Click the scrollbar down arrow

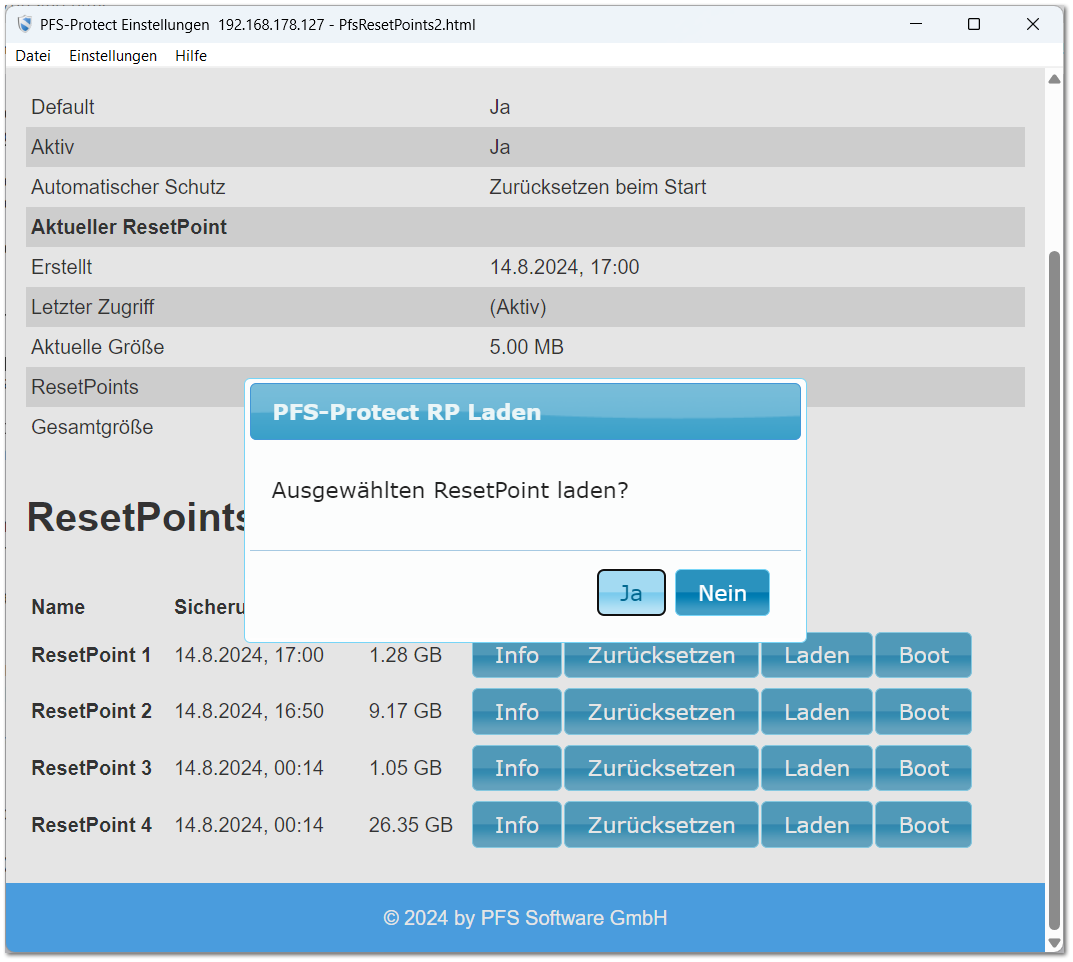pos(1054,943)
